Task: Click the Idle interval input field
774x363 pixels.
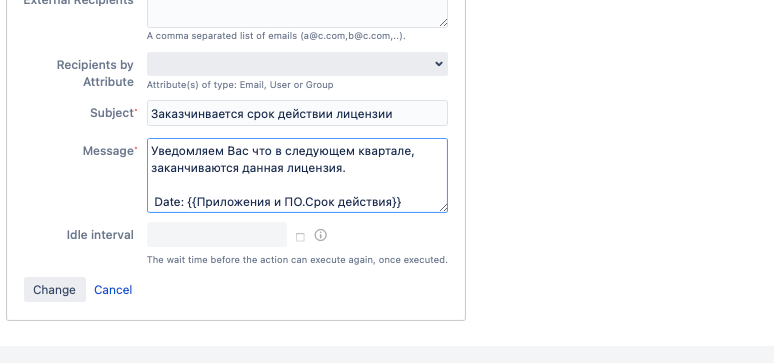Action: [x=217, y=235]
